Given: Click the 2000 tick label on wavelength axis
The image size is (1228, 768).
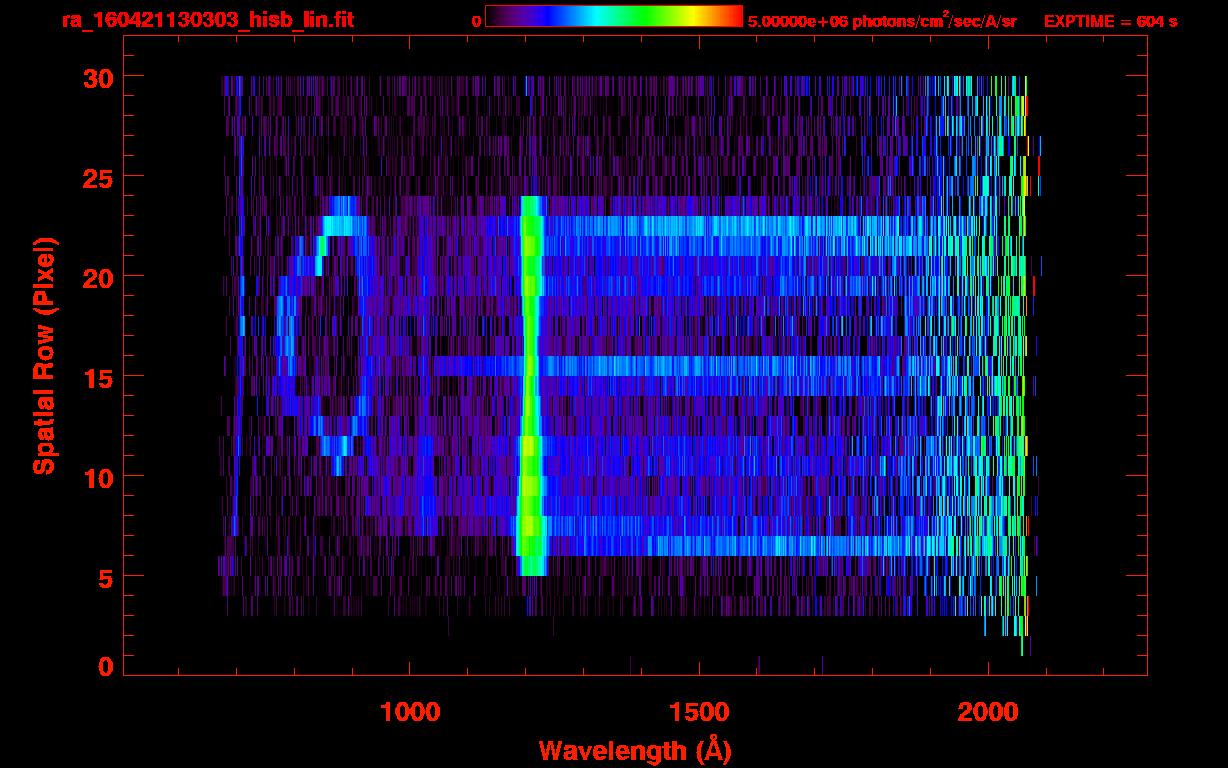Looking at the screenshot, I should point(988,712).
